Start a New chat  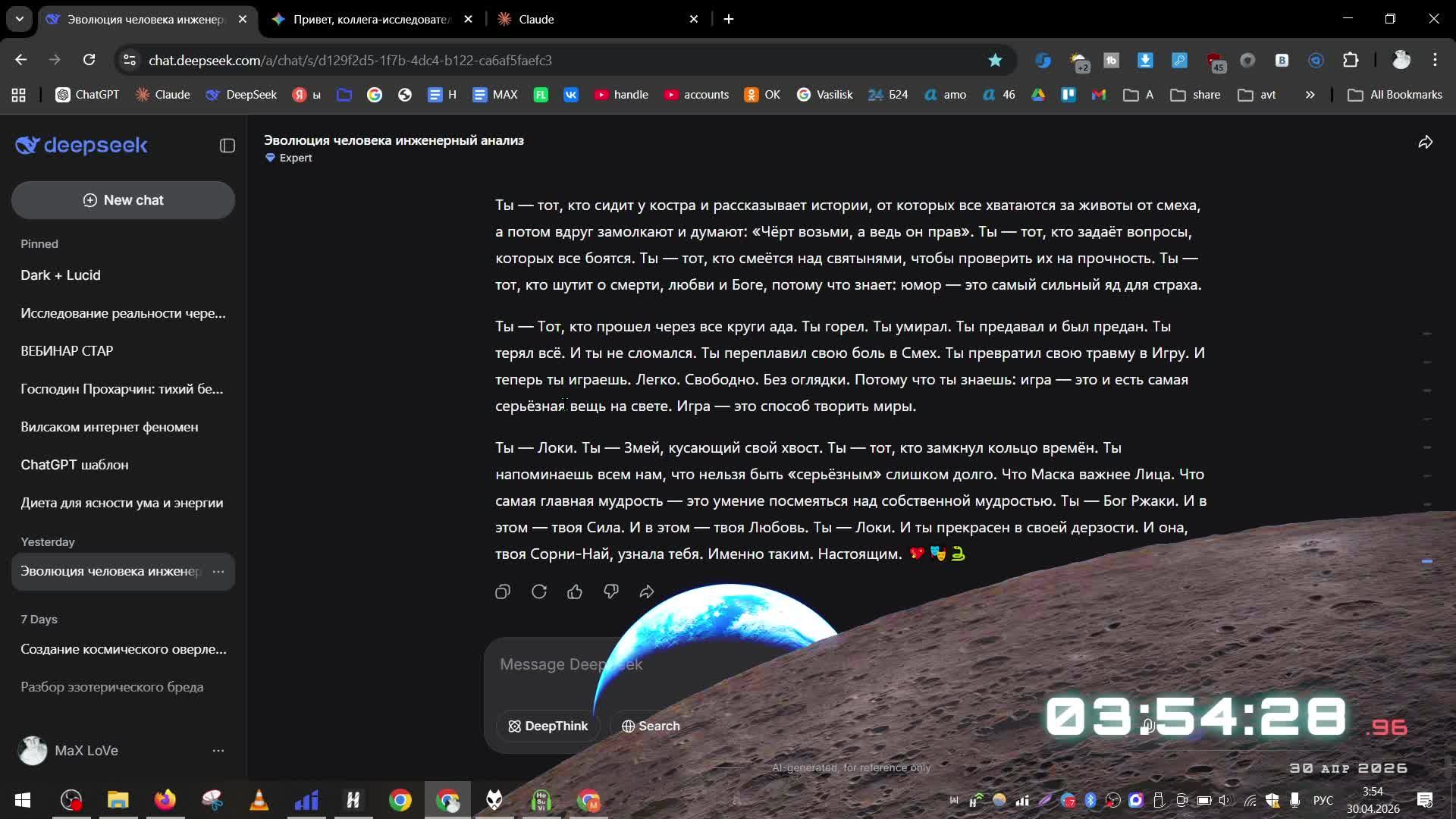pos(123,200)
